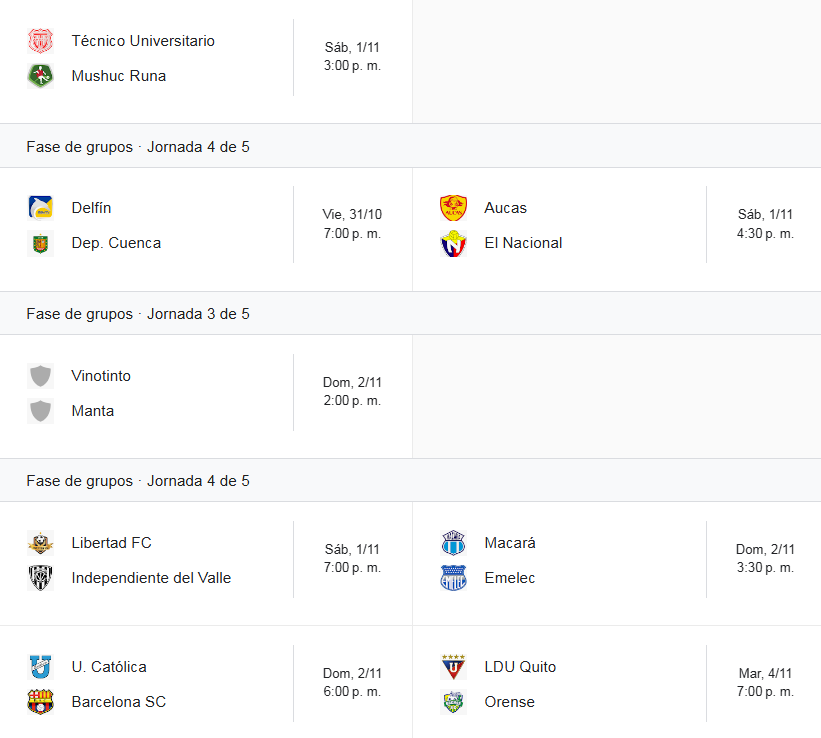Click the LDU Quito team crest
821x738 pixels.
pyautogui.click(x=453, y=667)
